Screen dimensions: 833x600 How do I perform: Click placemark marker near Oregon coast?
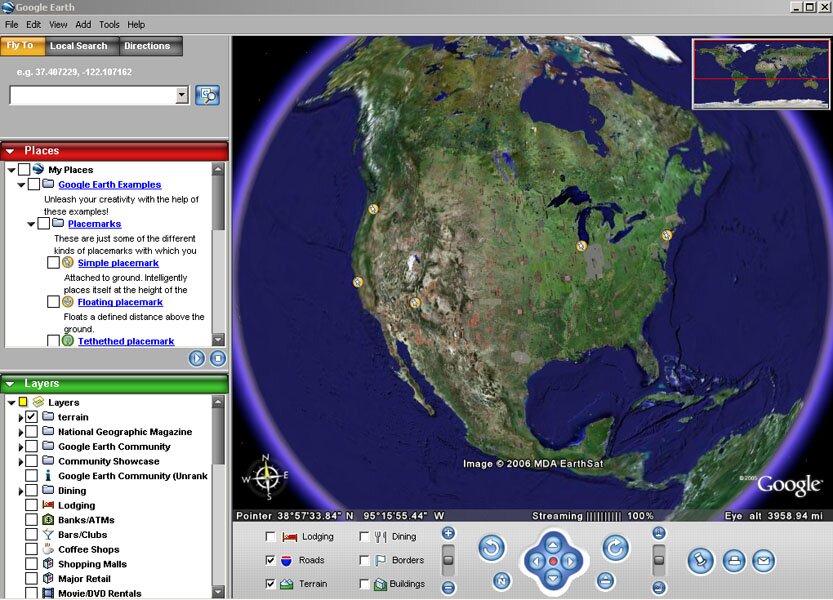373,209
